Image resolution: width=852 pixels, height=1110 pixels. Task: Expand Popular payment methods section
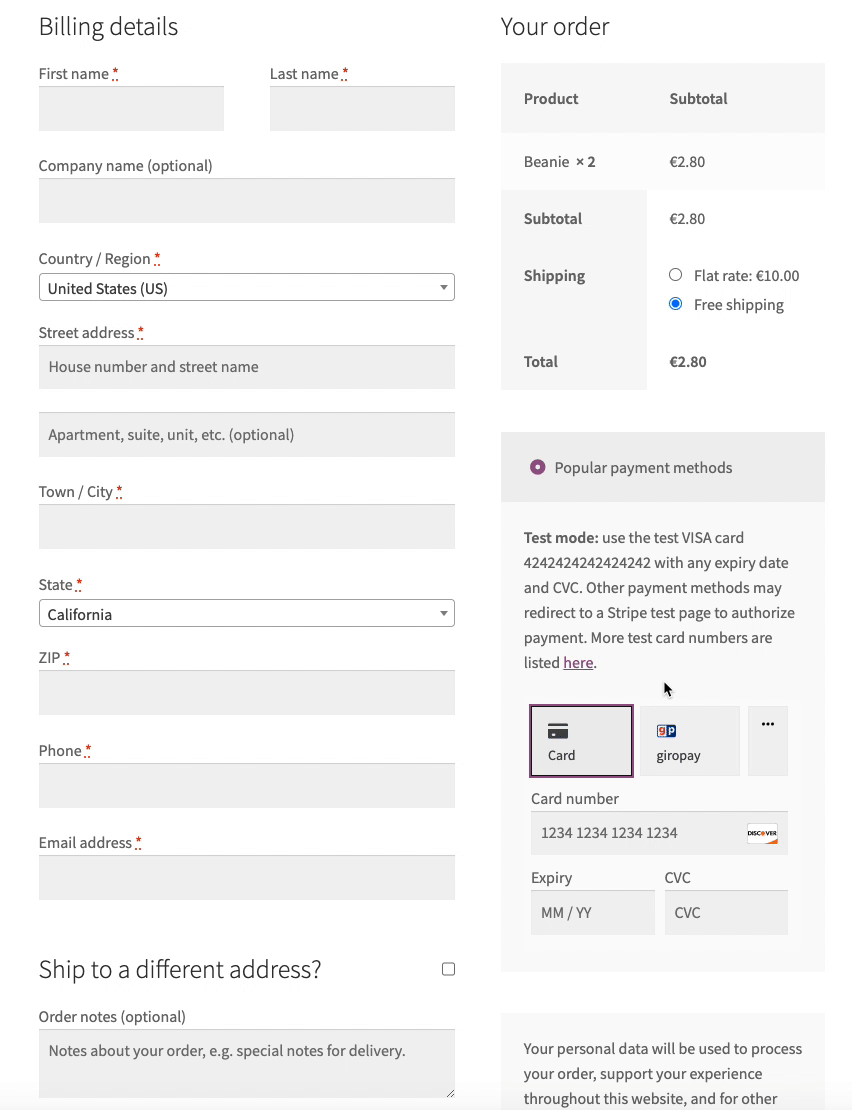[x=537, y=467]
